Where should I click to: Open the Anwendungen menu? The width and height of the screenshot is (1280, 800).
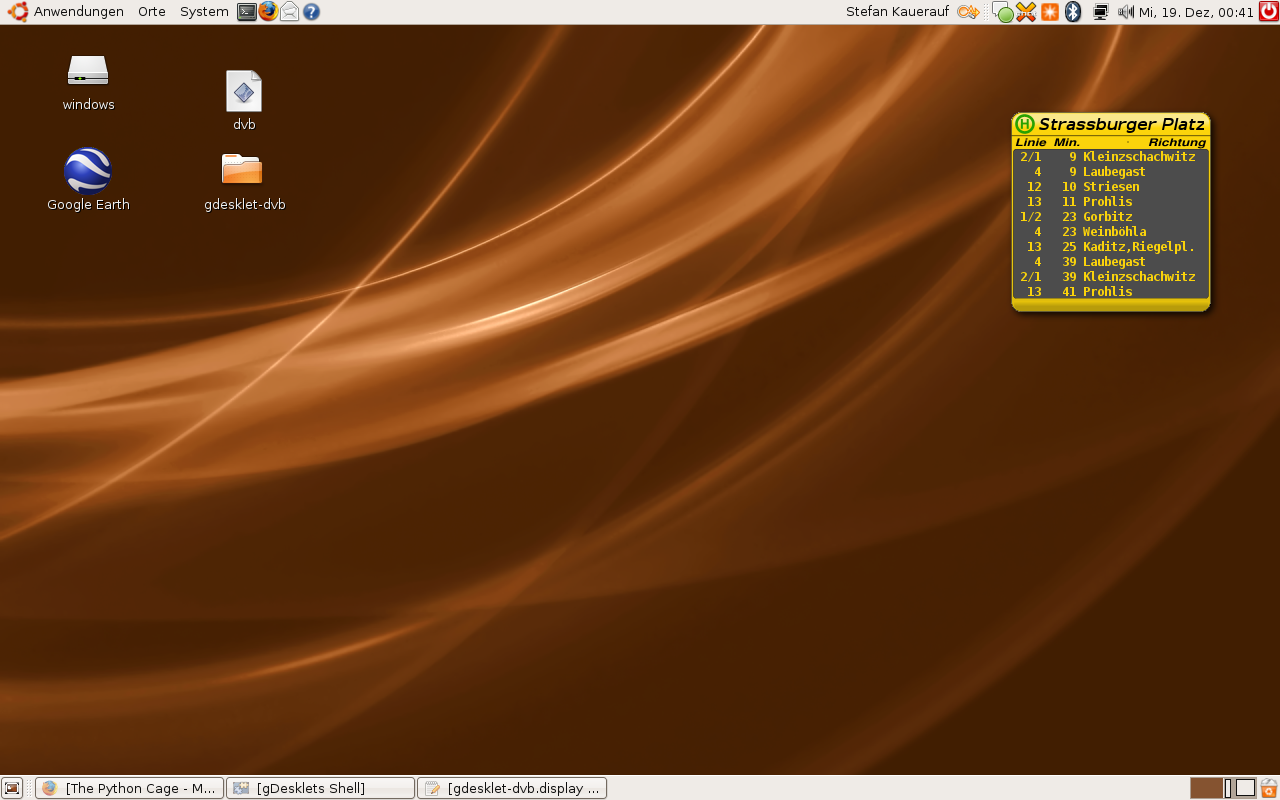(79, 12)
